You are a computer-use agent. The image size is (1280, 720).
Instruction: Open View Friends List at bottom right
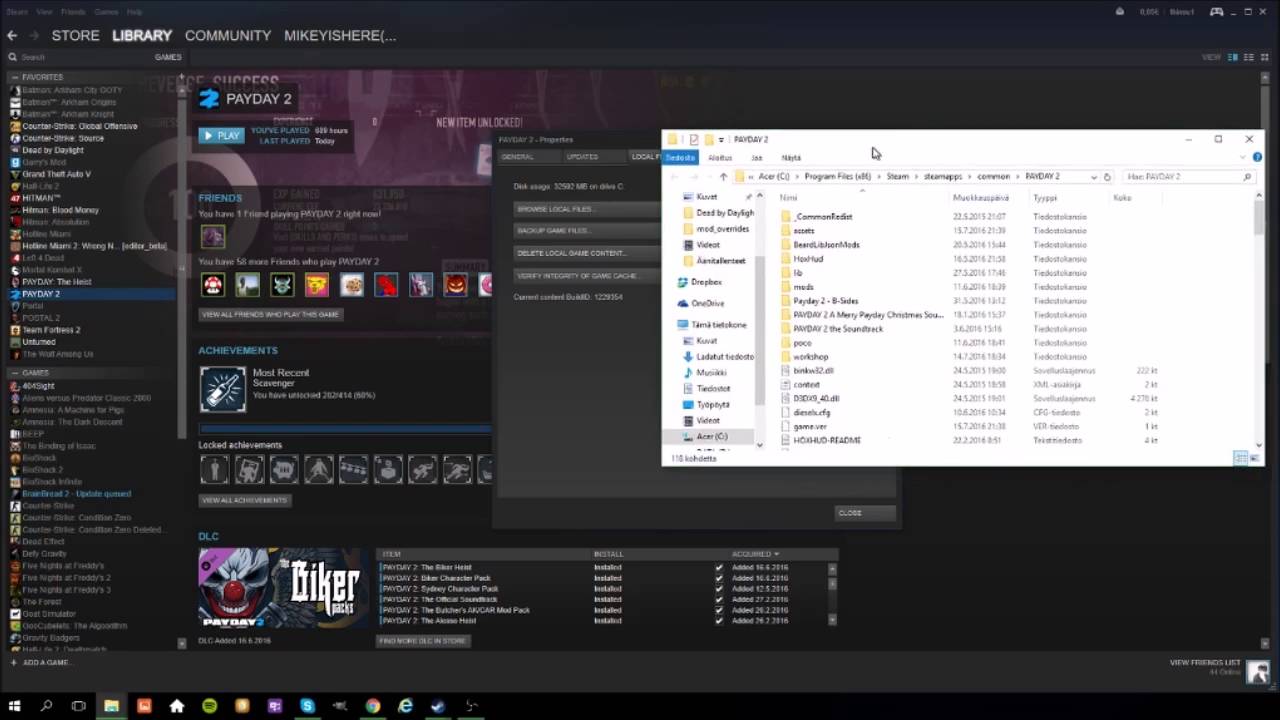1204,663
